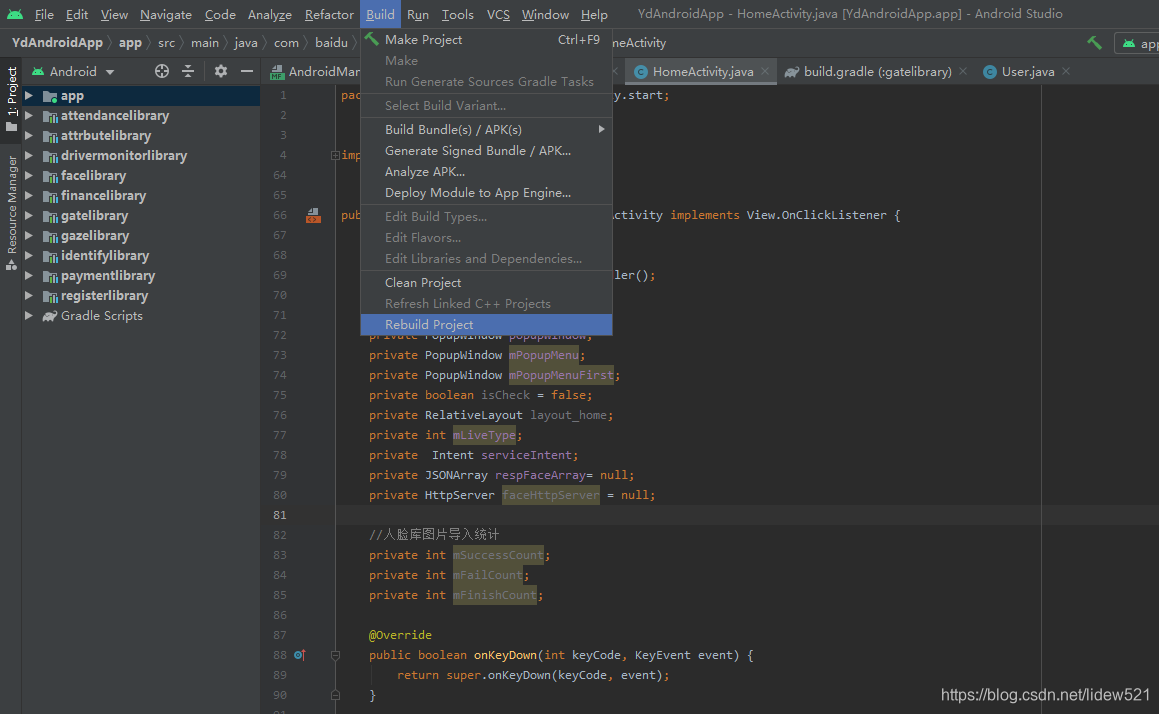Click the main breadcrumb segment
1159x714 pixels.
tap(205, 43)
